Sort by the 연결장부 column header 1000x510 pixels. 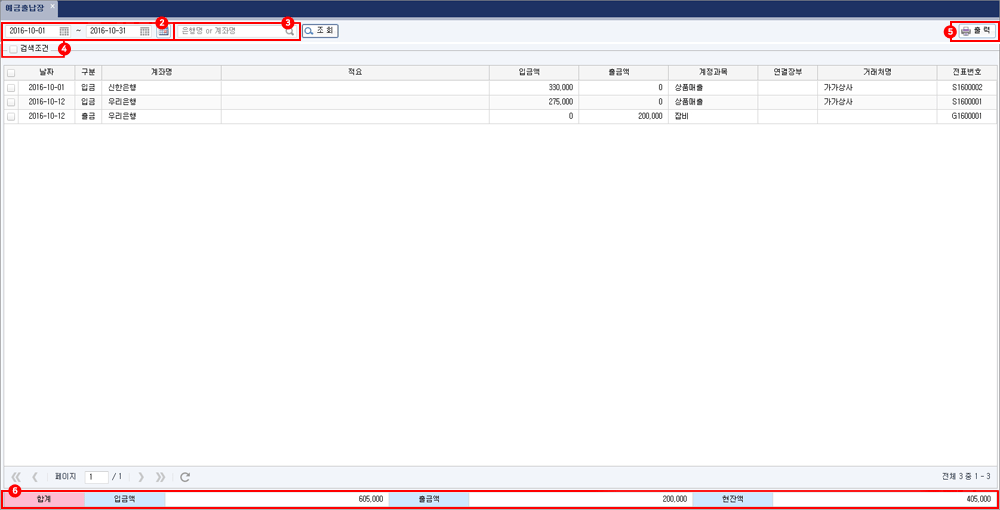pos(787,72)
